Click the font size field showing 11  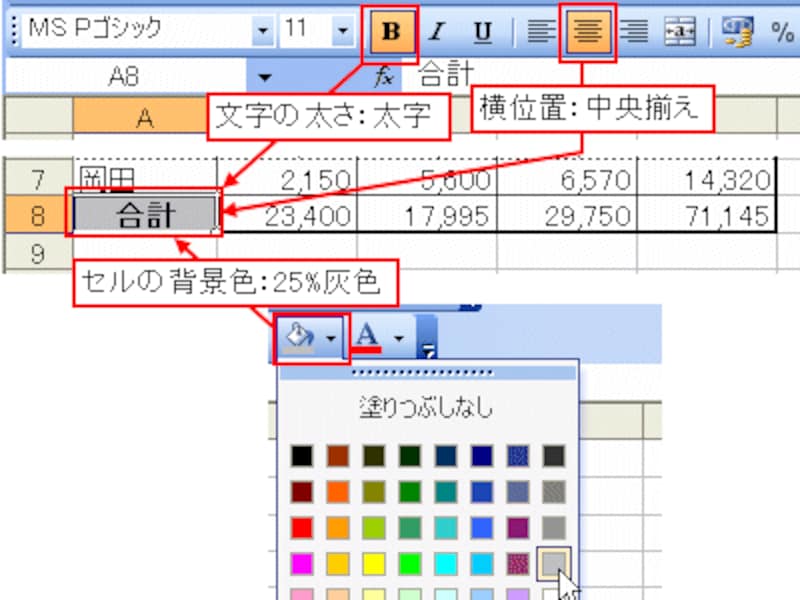(305, 30)
